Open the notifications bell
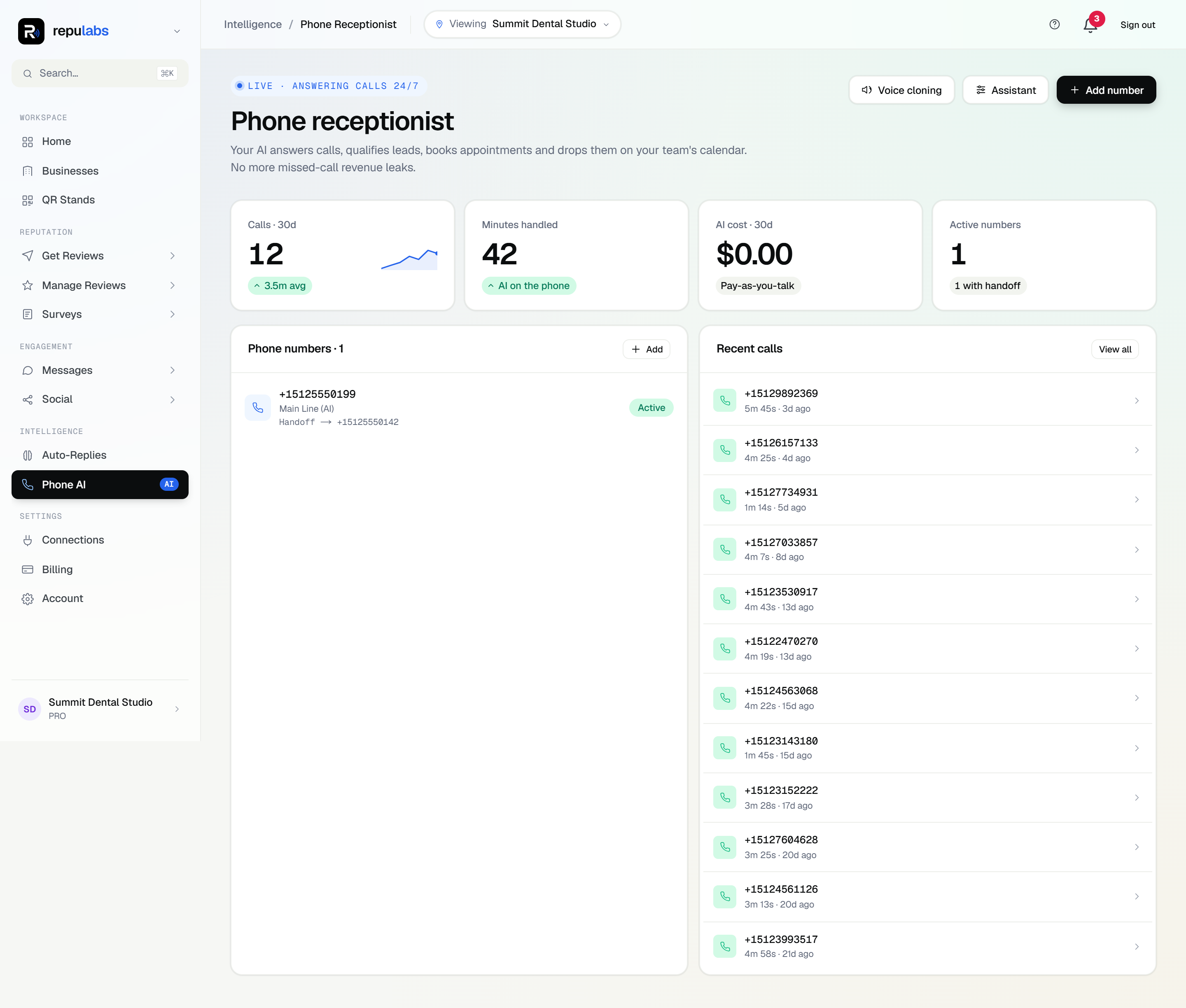 click(1090, 26)
